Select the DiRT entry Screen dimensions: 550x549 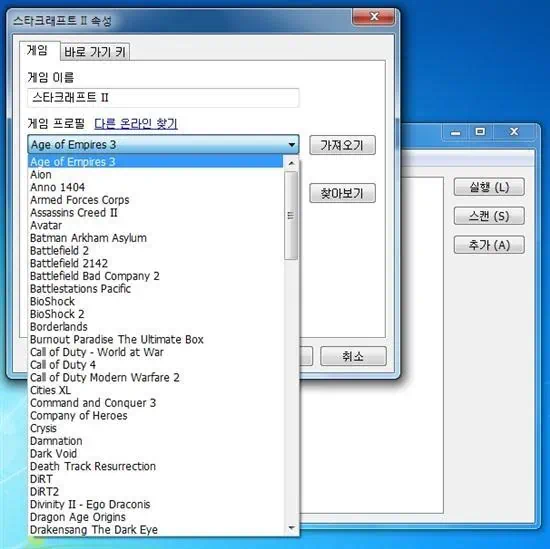click(x=156, y=479)
